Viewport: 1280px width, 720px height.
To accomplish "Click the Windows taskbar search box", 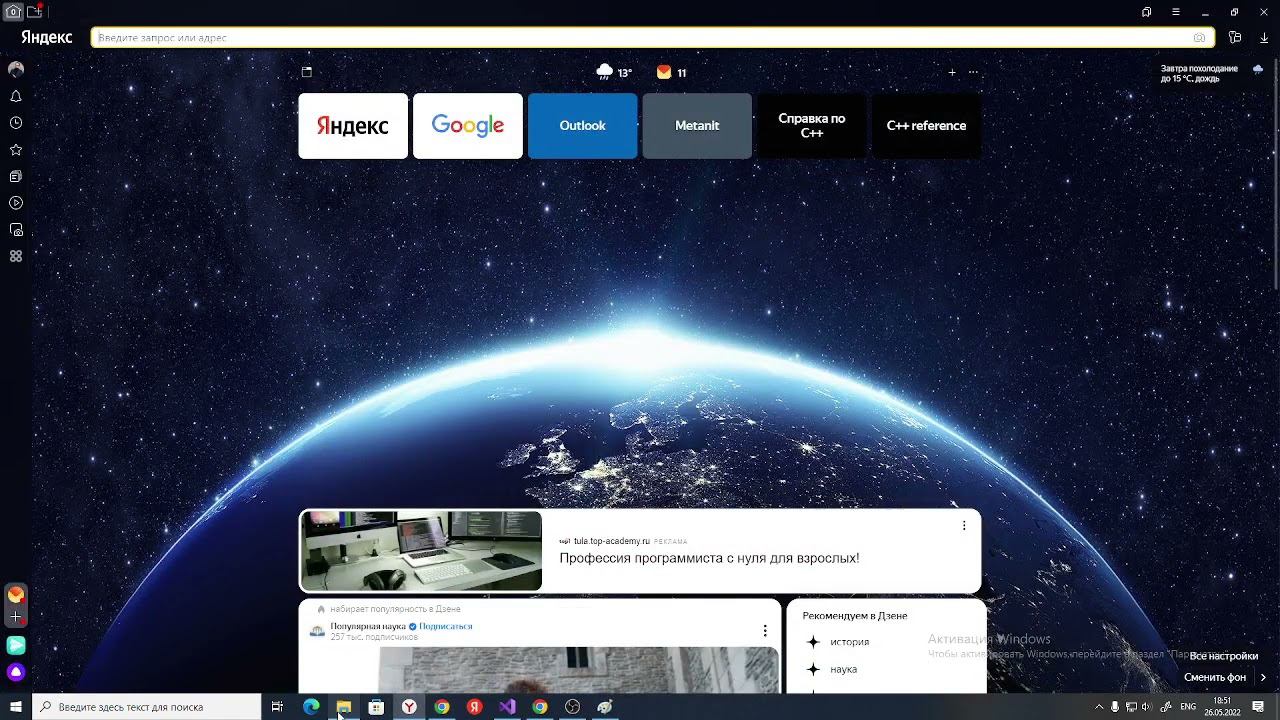I will pyautogui.click(x=147, y=707).
